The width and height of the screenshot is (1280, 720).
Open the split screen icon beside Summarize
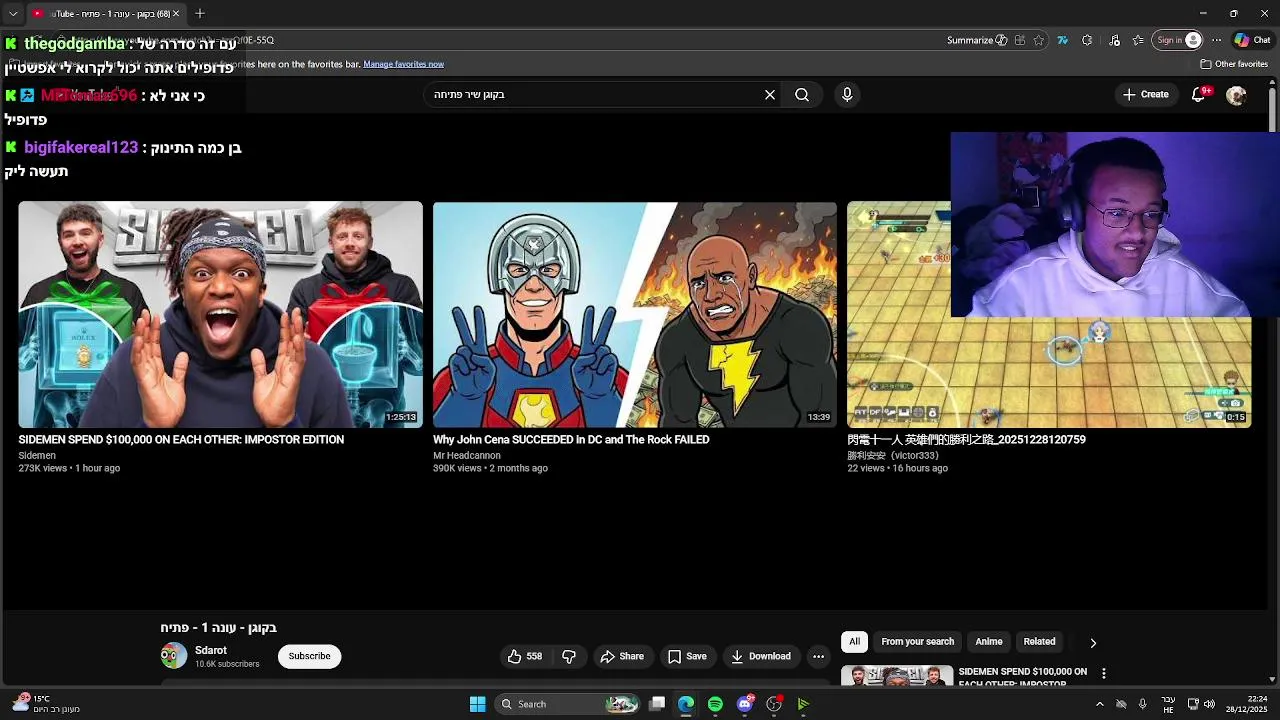point(1019,40)
